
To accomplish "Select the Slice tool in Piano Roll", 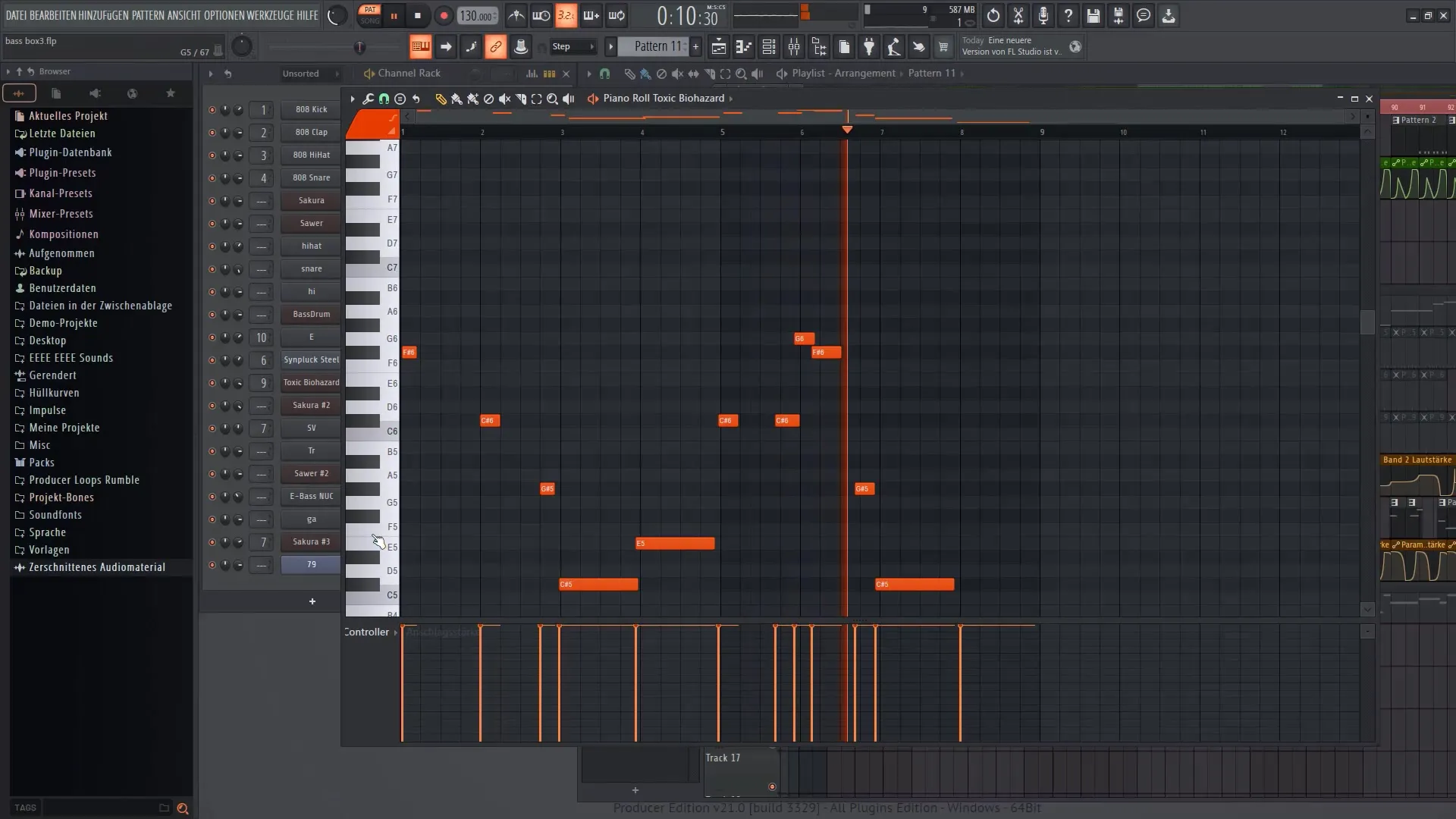I will point(520,99).
